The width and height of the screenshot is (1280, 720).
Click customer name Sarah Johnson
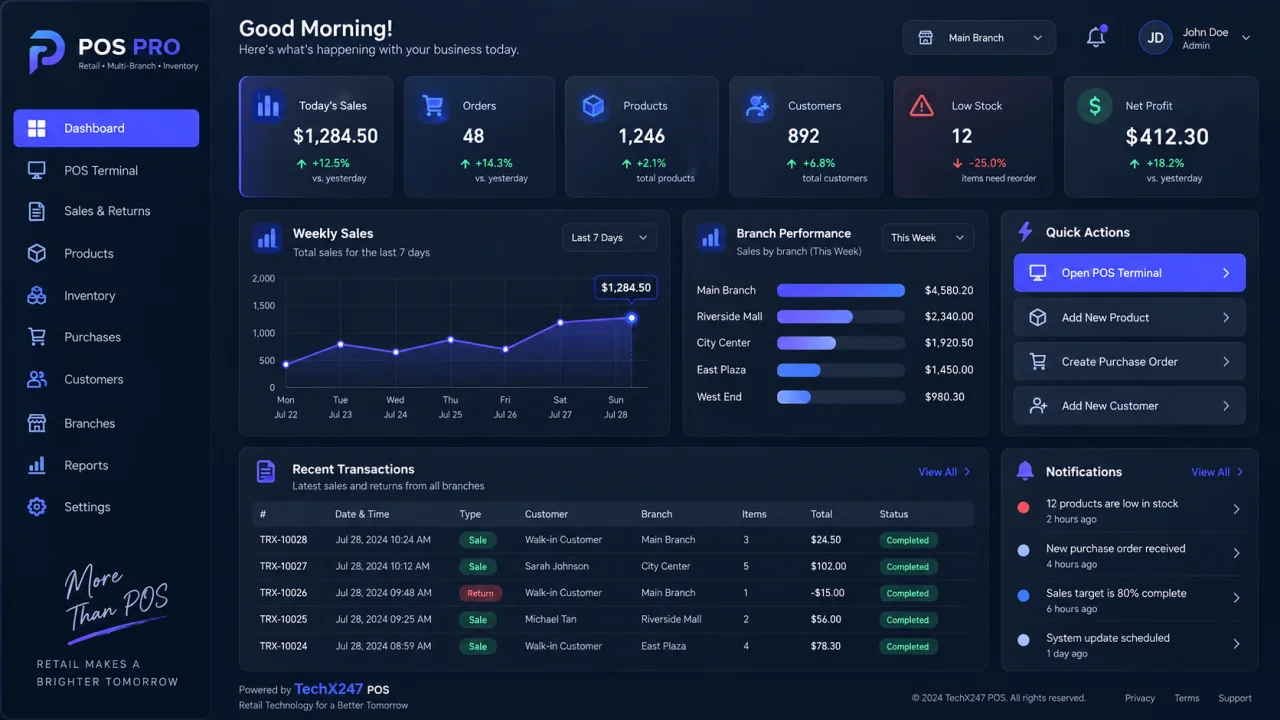pyautogui.click(x=557, y=566)
